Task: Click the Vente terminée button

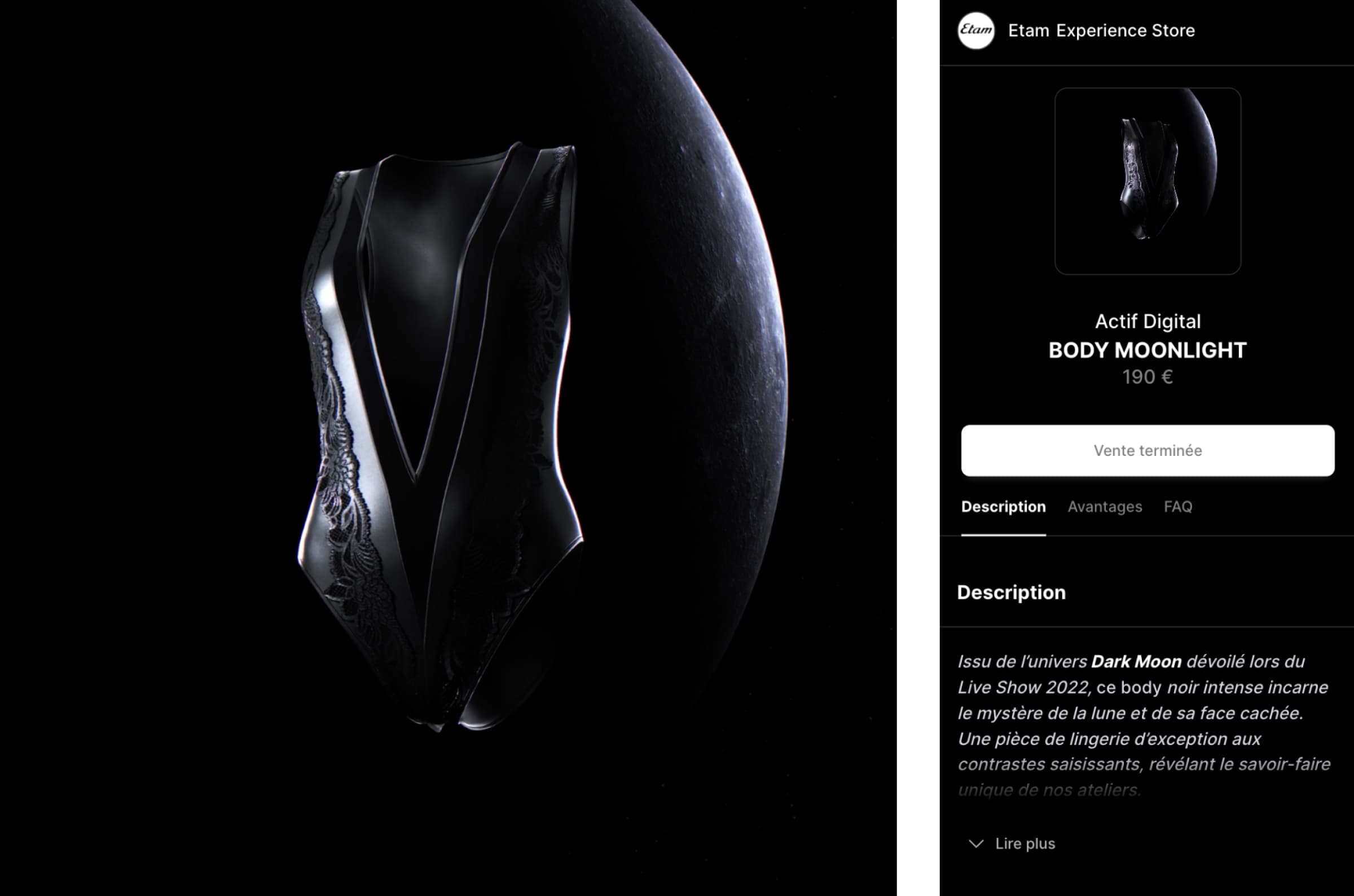Action: click(1148, 450)
